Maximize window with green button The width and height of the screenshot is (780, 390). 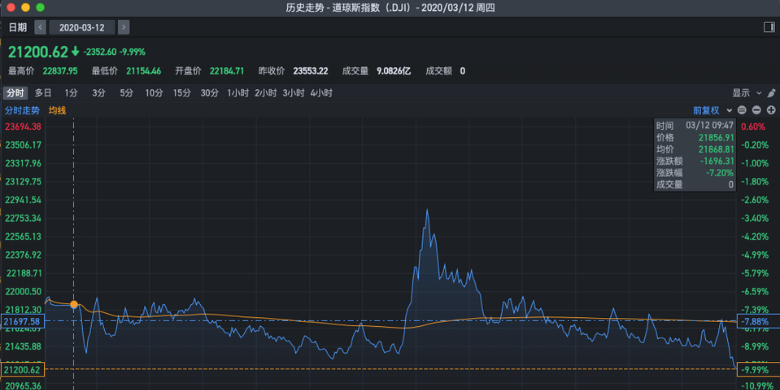pyautogui.click(x=40, y=7)
